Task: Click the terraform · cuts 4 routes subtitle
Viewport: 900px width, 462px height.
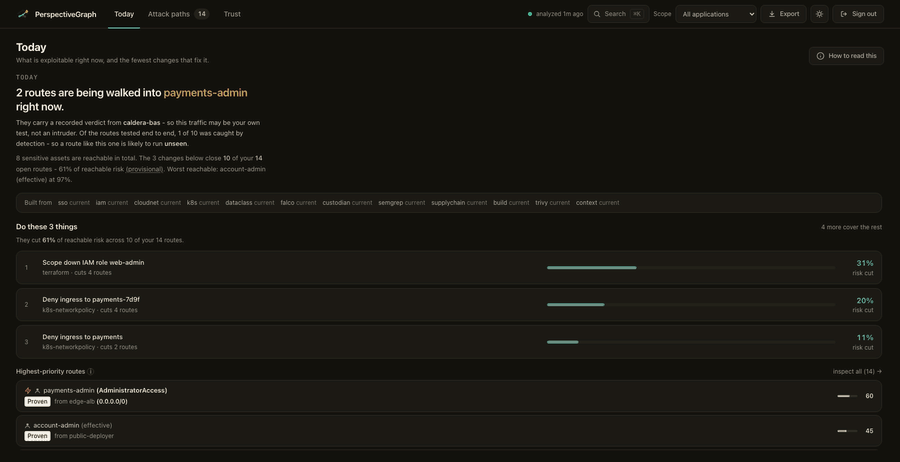Action: [77, 273]
